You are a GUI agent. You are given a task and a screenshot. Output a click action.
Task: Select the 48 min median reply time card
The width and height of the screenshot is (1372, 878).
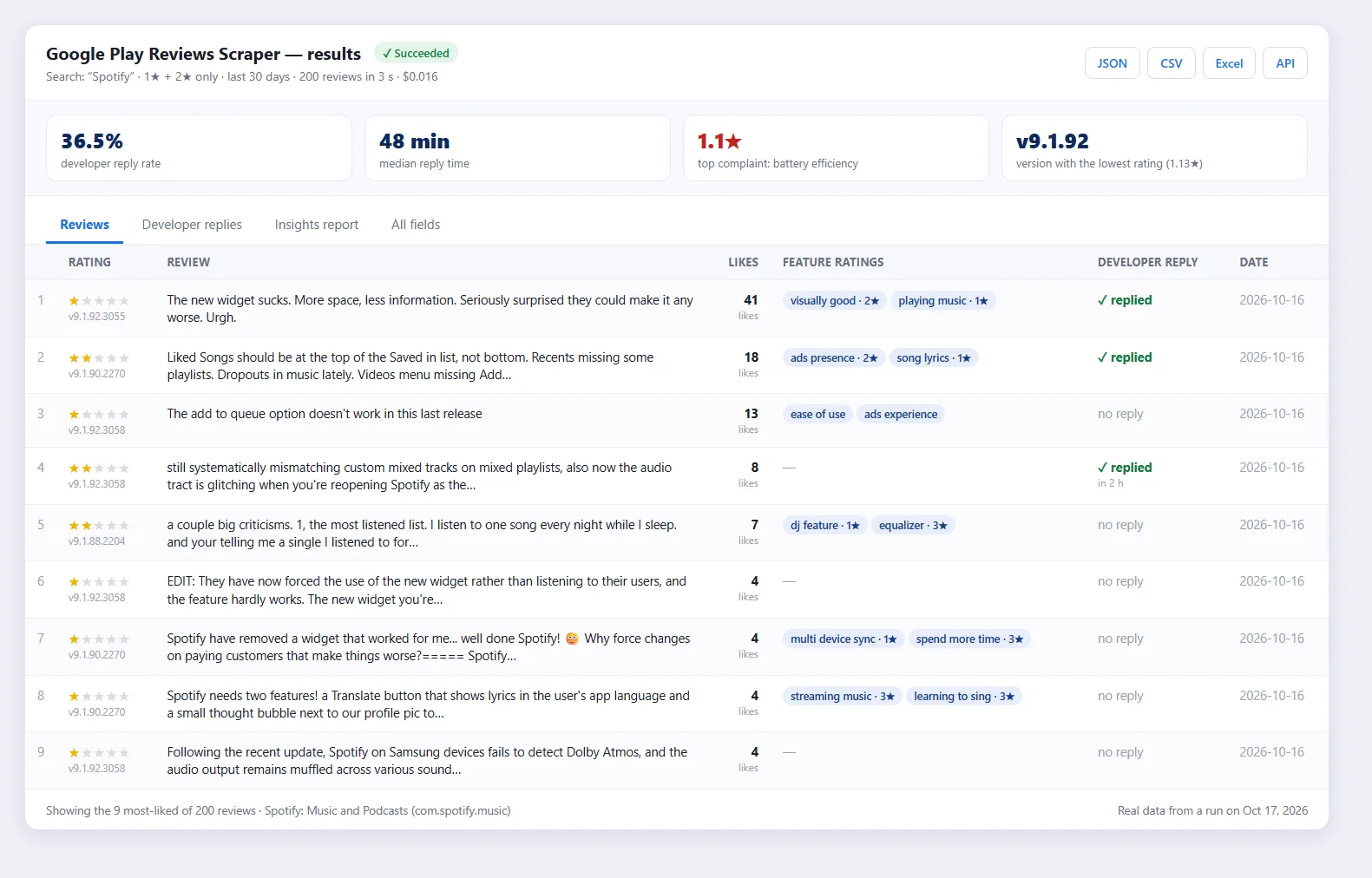click(x=517, y=148)
